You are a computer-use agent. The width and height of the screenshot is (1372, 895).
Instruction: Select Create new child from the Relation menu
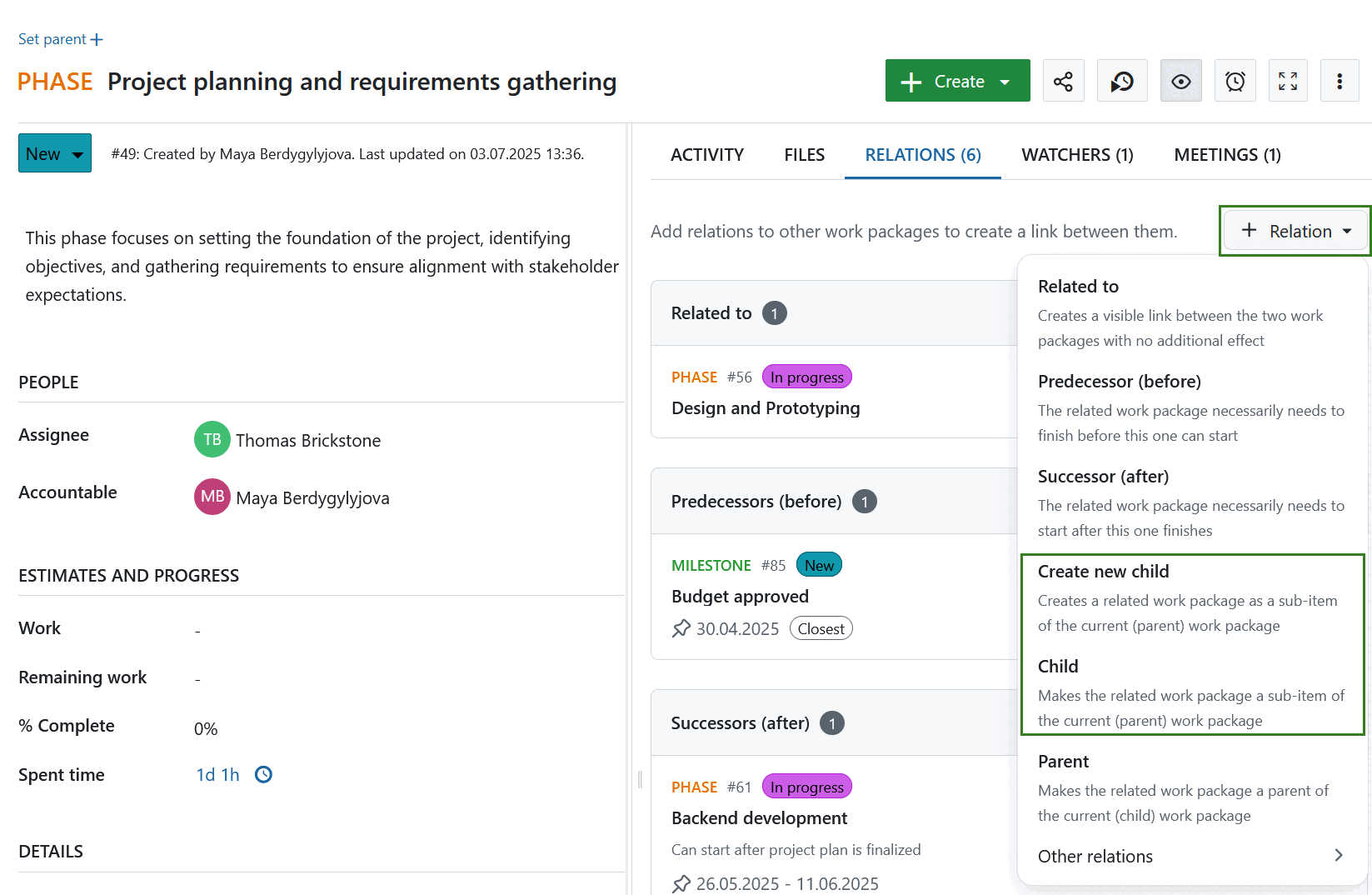coord(1103,572)
